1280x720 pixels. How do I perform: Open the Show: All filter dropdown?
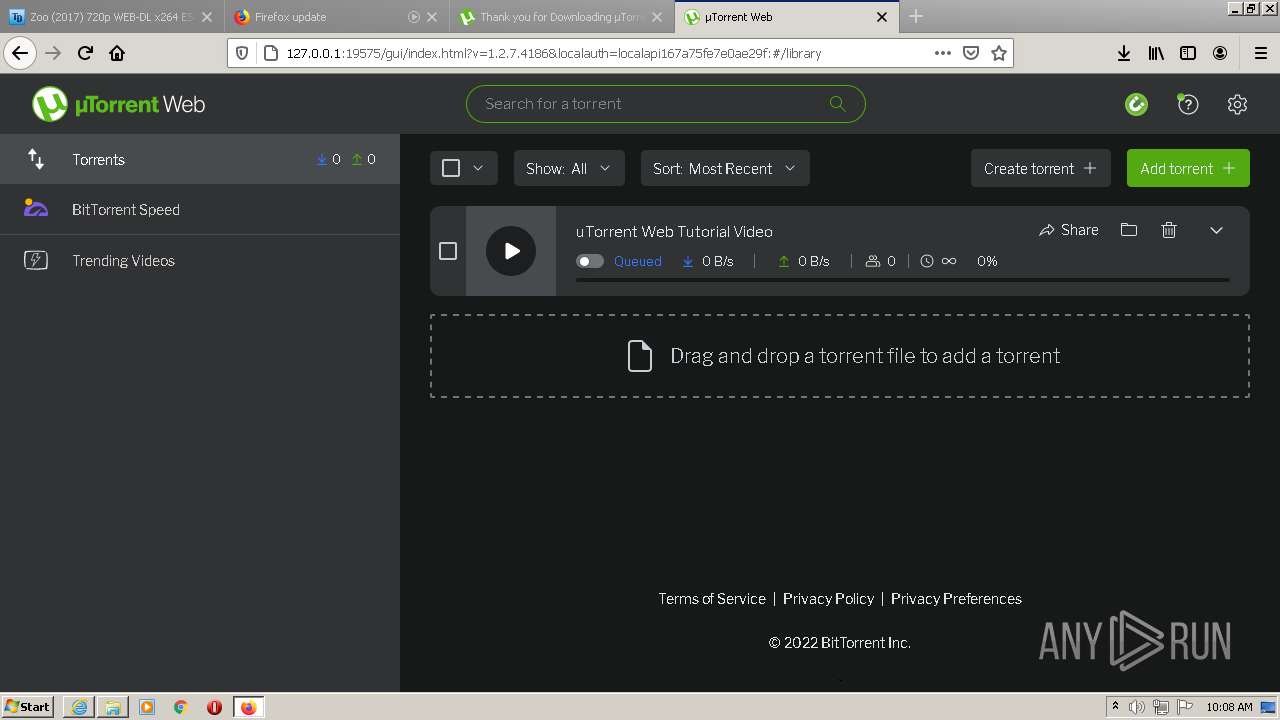(x=569, y=168)
